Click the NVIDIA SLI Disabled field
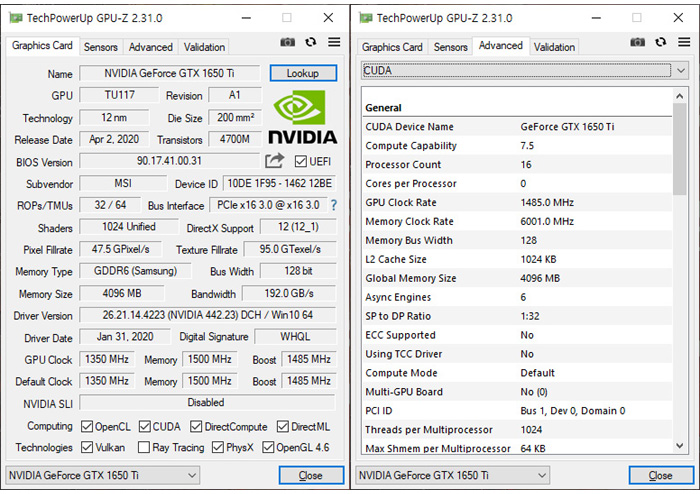 (x=208, y=403)
